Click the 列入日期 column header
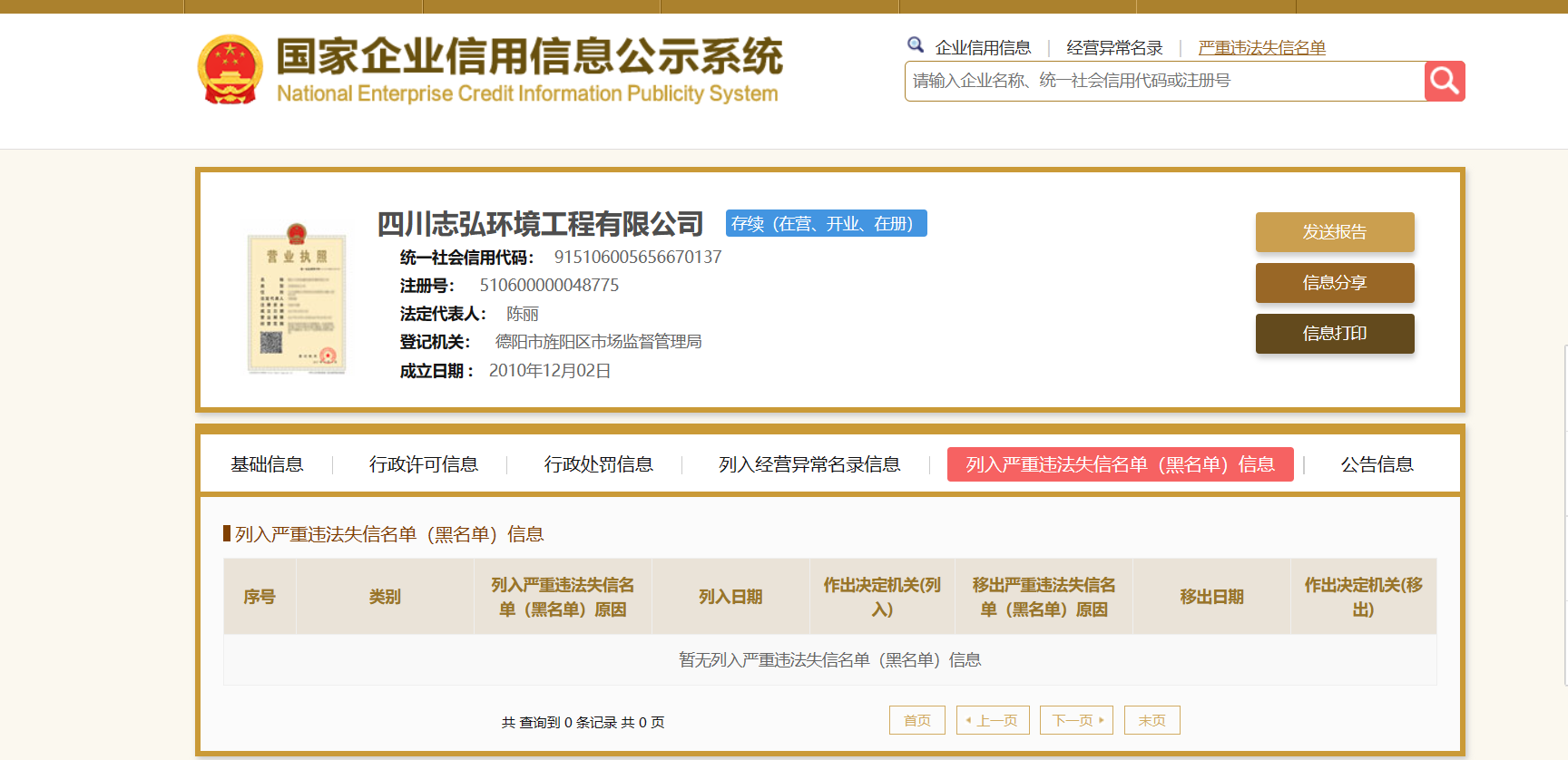Screen dimensions: 1568x760 (730, 597)
